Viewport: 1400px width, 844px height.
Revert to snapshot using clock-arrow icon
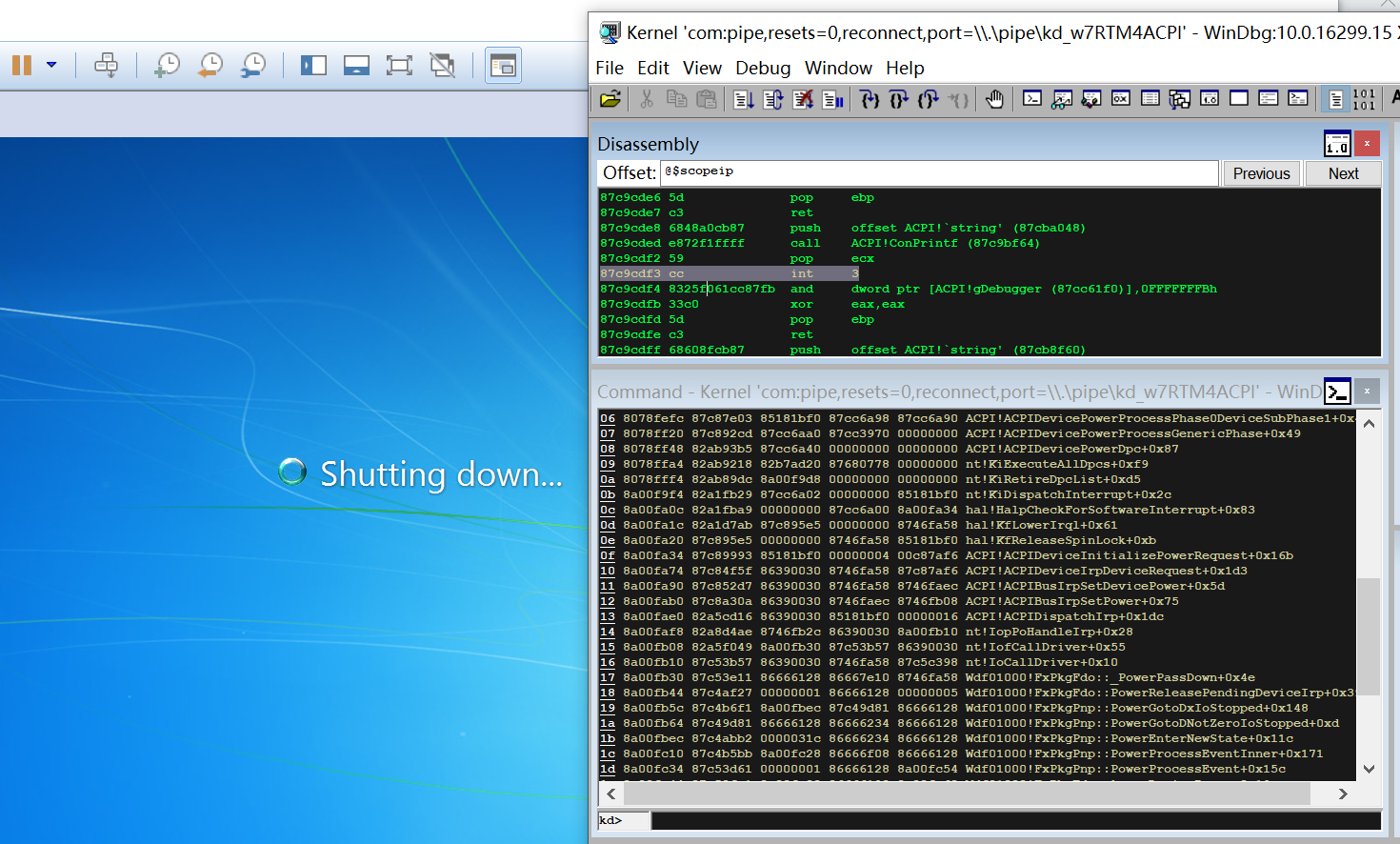point(210,65)
